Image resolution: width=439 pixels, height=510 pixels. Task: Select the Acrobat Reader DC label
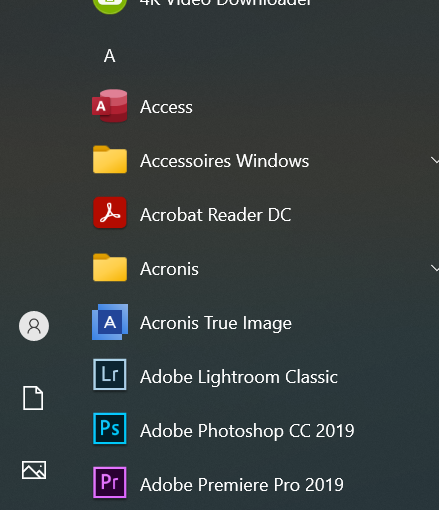click(x=216, y=215)
